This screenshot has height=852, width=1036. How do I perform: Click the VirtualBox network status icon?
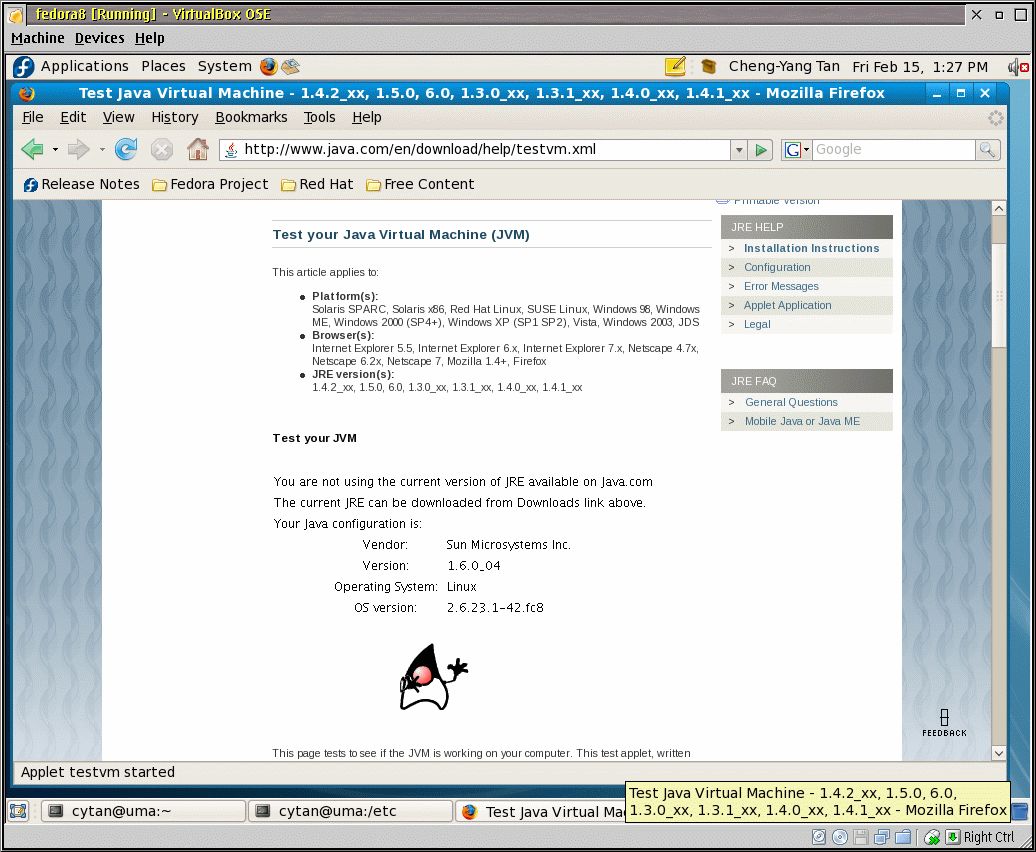(882, 837)
